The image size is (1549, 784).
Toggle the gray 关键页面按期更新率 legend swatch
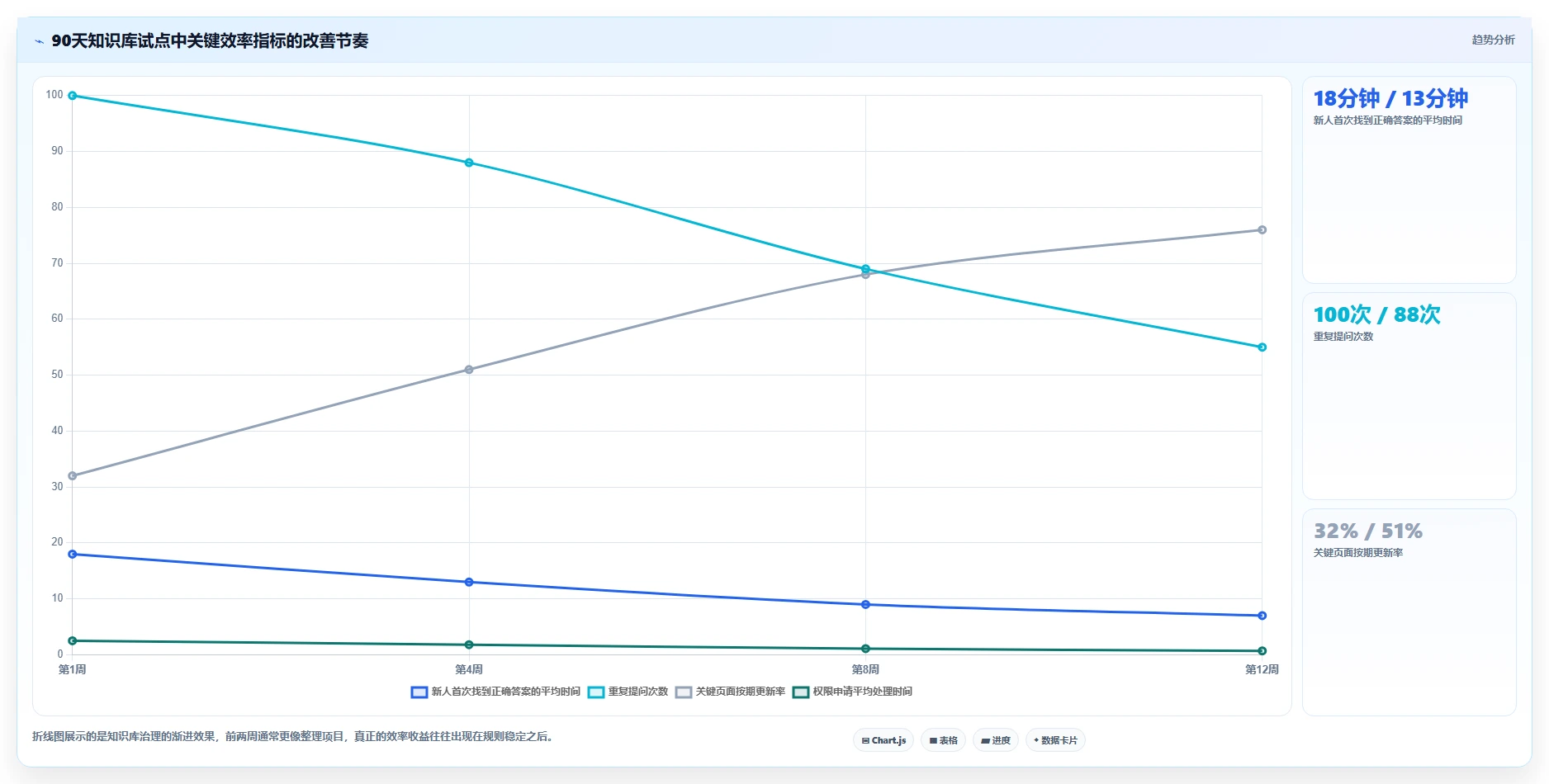[x=684, y=692]
